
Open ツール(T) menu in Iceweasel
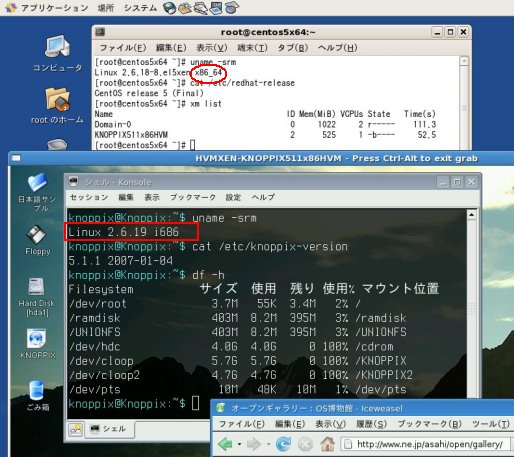pyautogui.click(x=491, y=424)
